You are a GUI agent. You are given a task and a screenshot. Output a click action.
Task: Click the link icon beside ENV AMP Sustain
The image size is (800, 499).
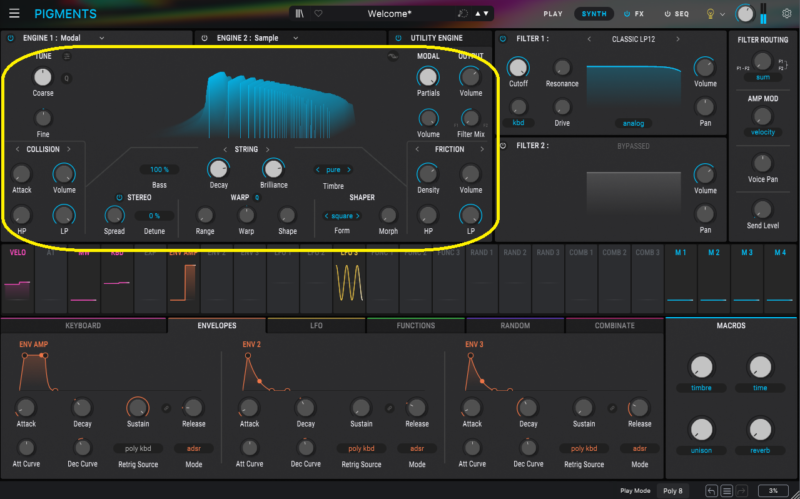click(166, 408)
